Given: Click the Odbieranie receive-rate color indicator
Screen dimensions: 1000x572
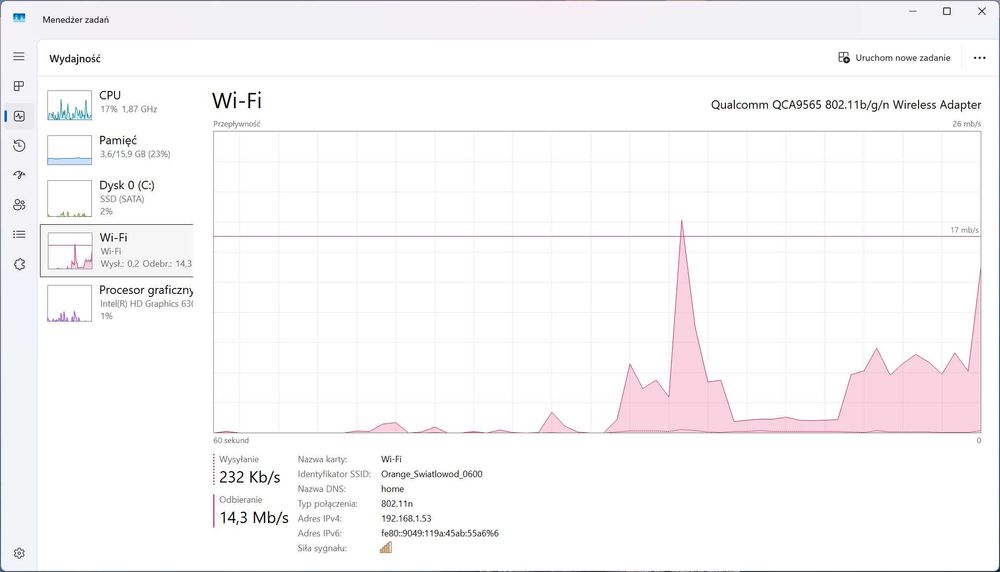Looking at the screenshot, I should (x=214, y=510).
